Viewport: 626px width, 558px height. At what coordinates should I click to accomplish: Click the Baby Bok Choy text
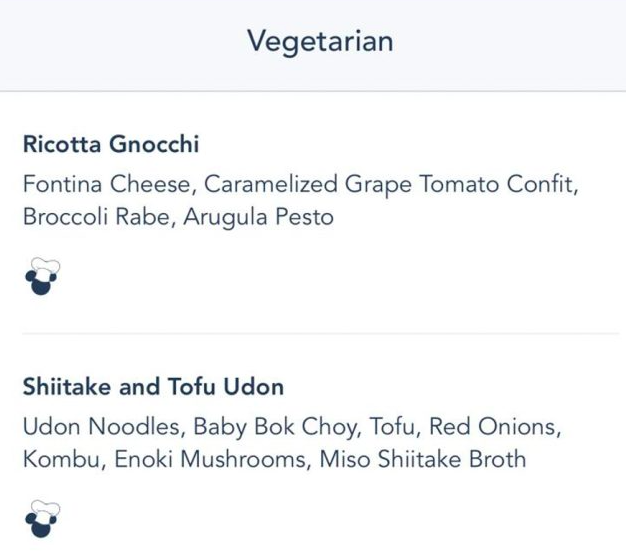pyautogui.click(x=277, y=427)
